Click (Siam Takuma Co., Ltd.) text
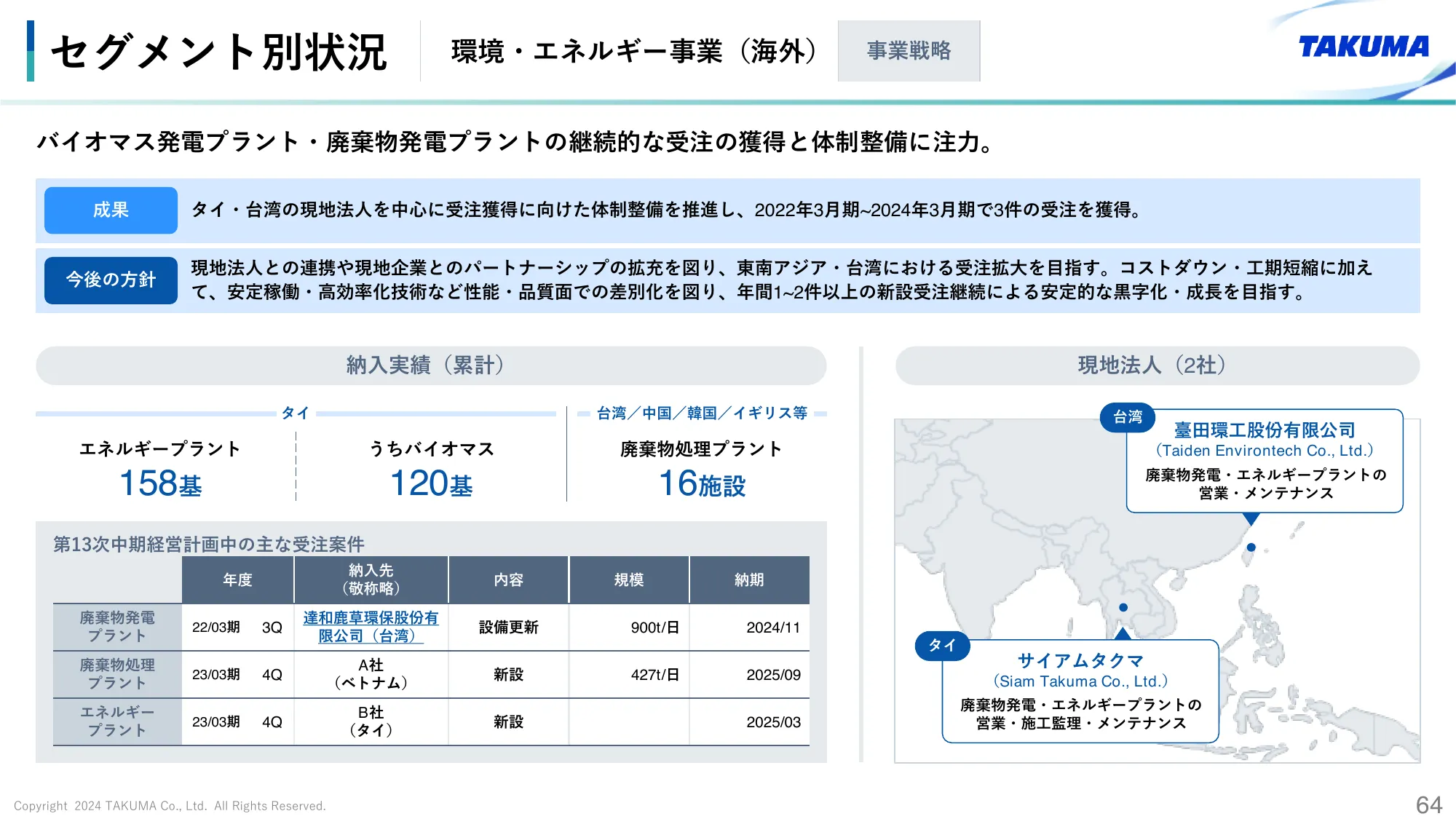This screenshot has height=819, width=1456. (1080, 681)
